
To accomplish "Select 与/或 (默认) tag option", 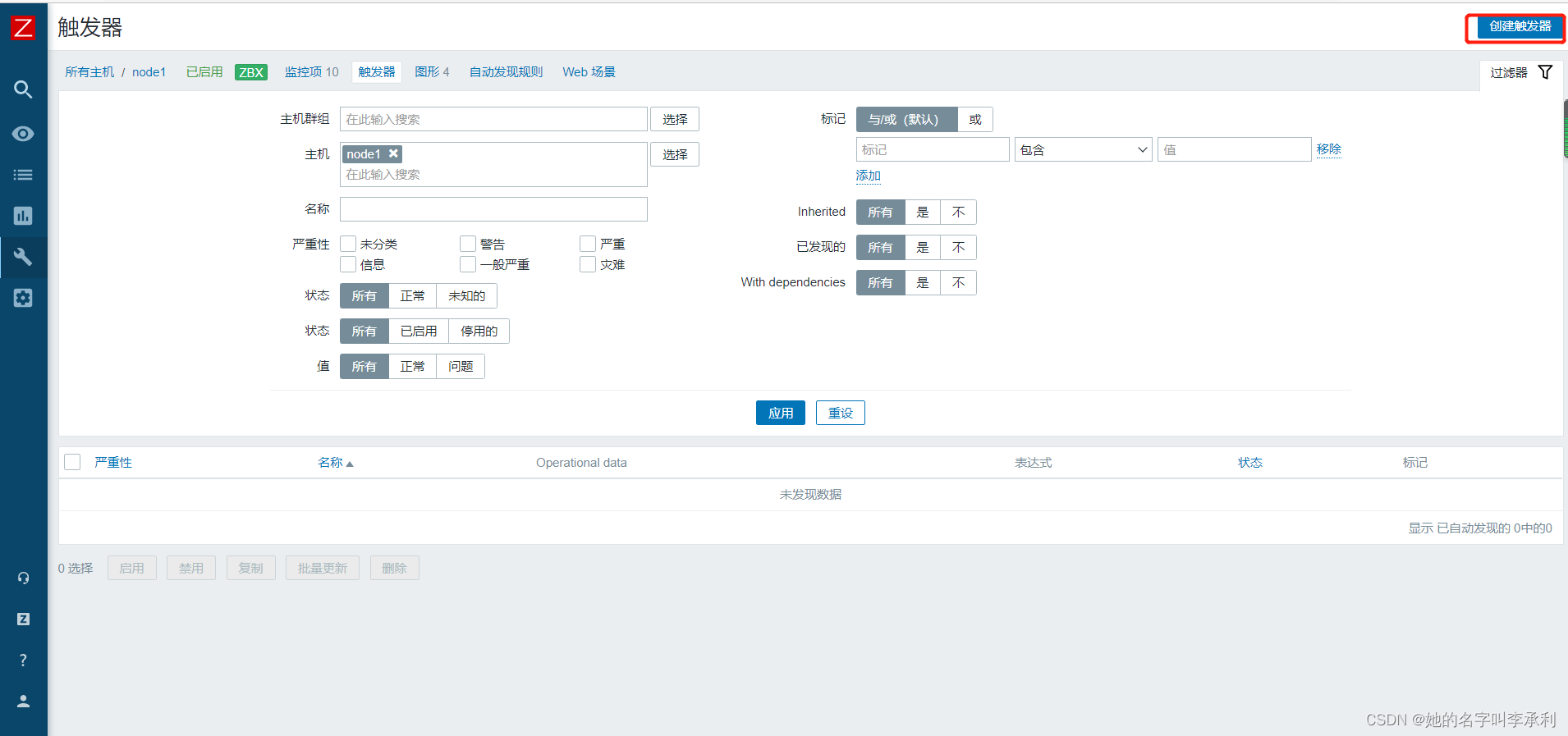I will point(906,120).
